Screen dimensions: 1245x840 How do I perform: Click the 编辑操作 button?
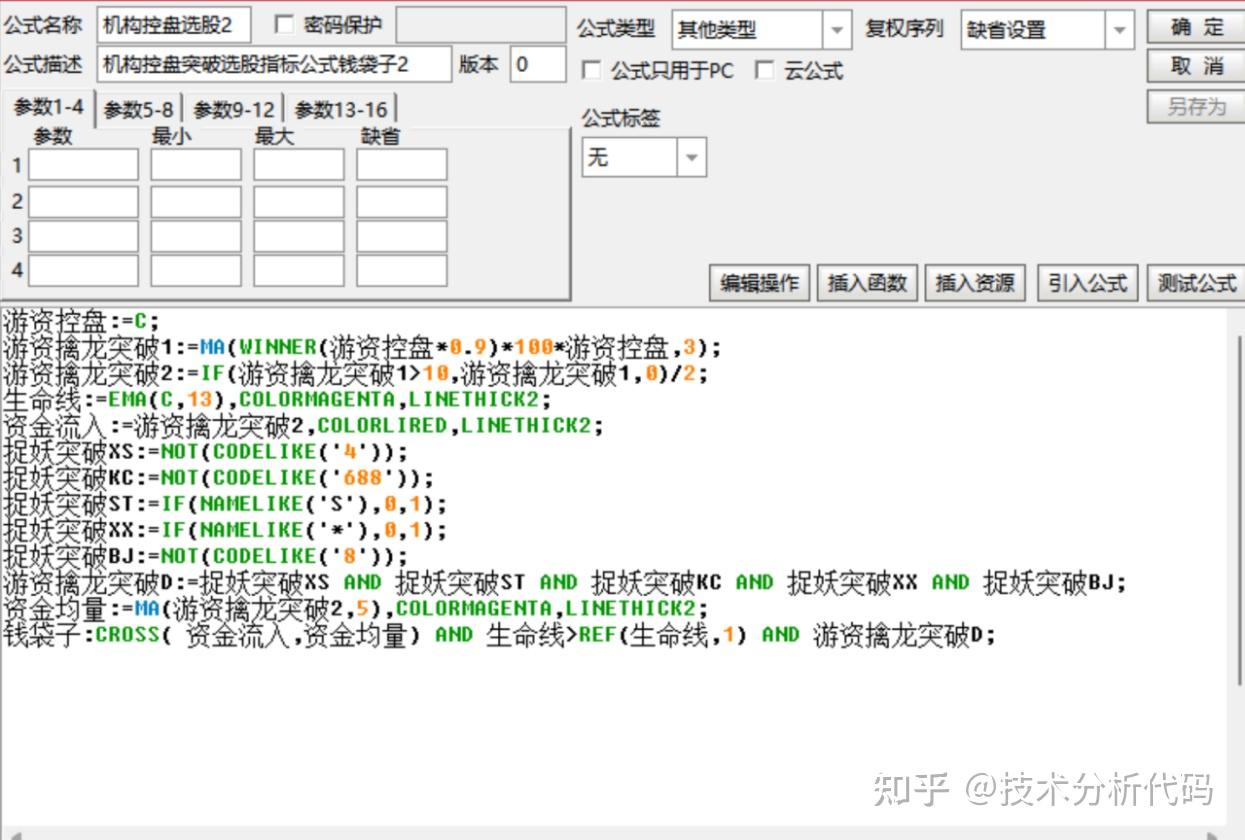pos(760,283)
